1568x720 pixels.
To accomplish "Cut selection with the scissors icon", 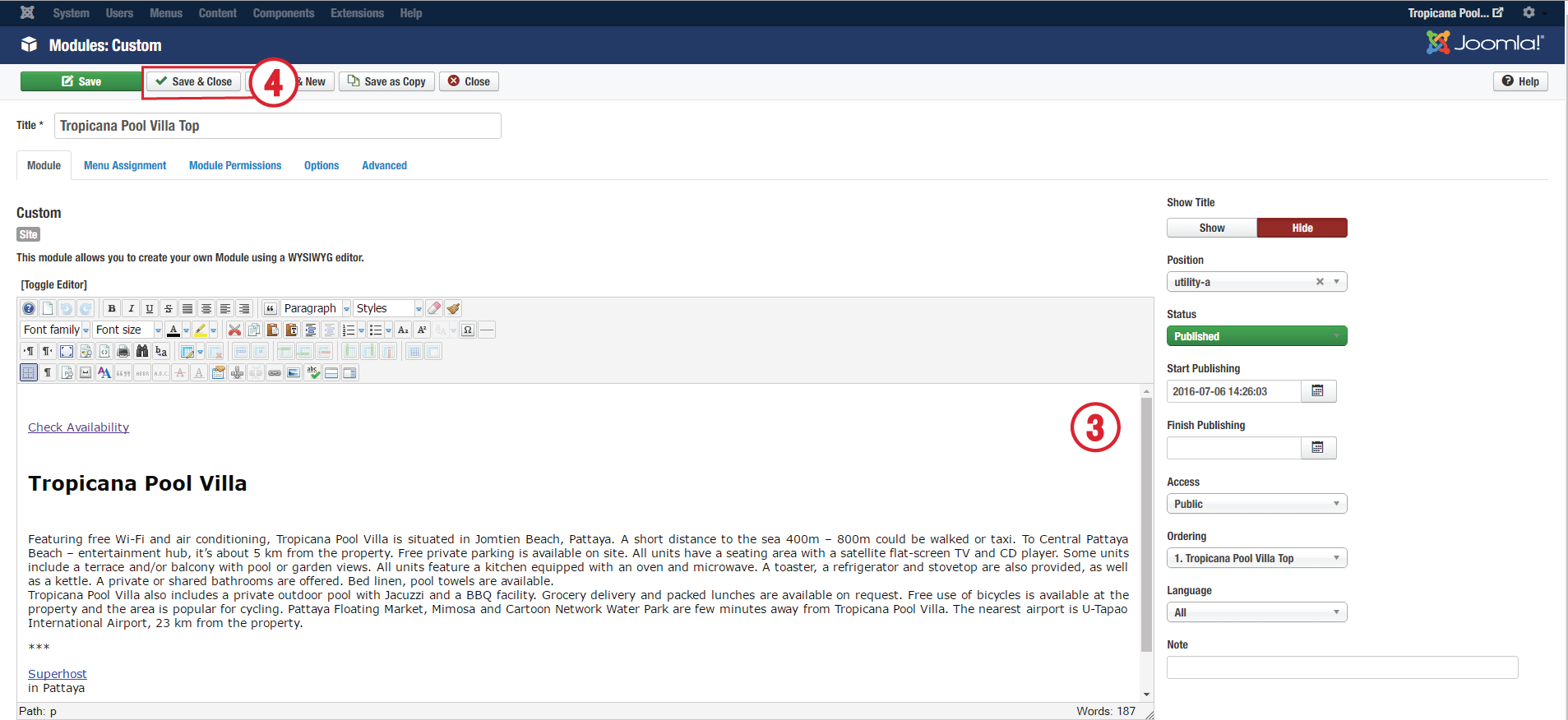I will (234, 330).
